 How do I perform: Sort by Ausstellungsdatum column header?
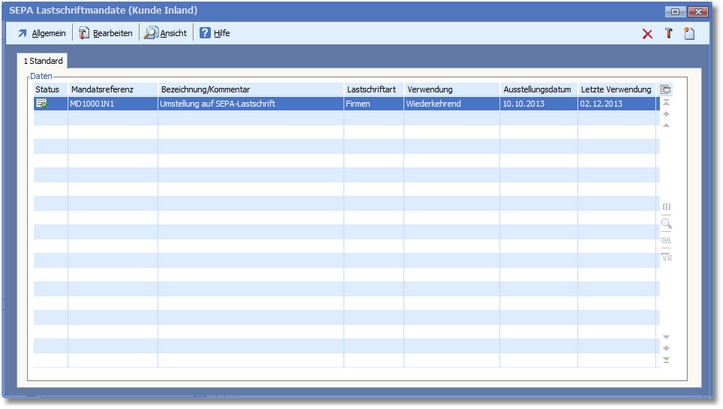click(x=537, y=90)
